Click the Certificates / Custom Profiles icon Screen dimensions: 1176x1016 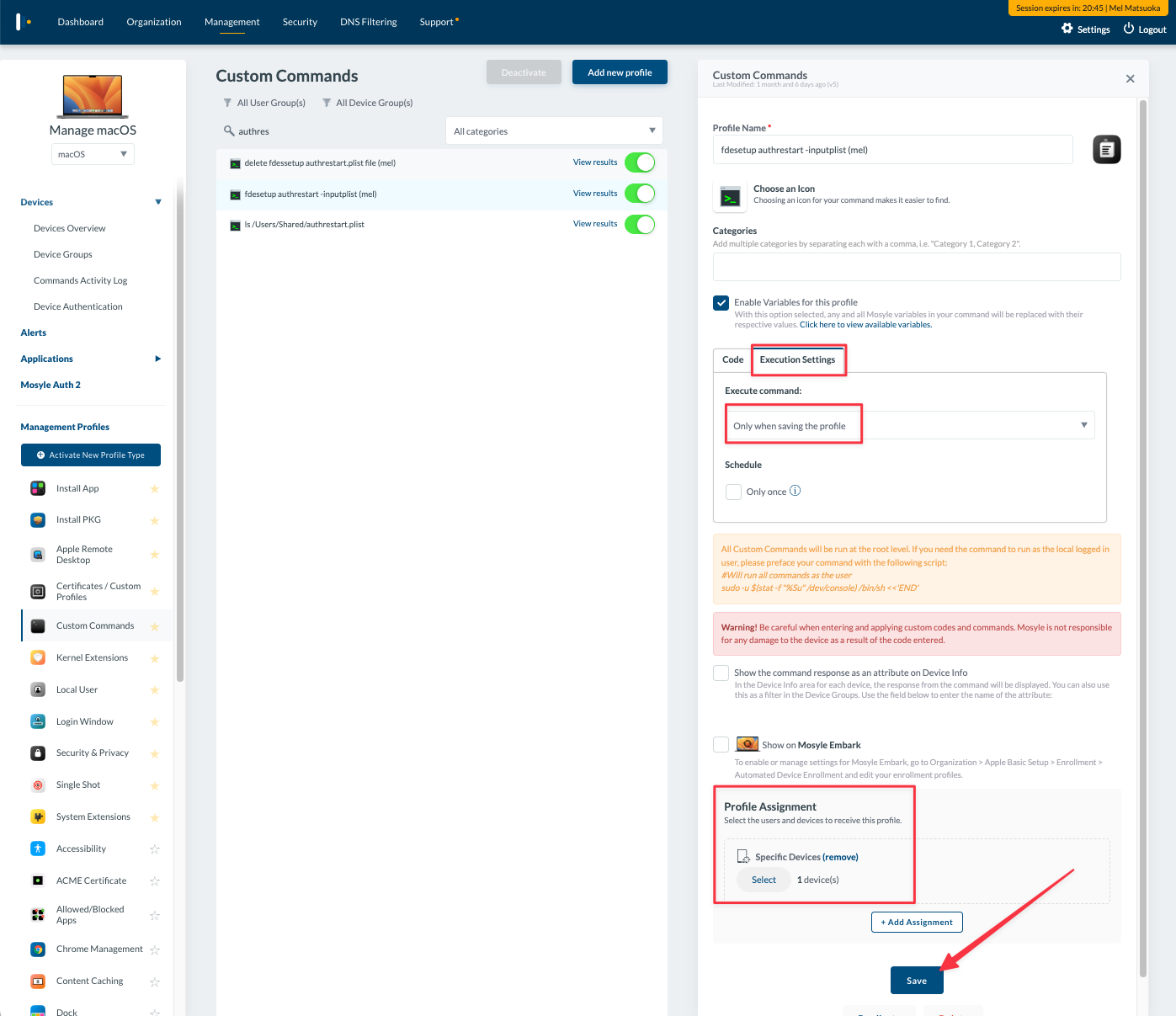(x=38, y=592)
